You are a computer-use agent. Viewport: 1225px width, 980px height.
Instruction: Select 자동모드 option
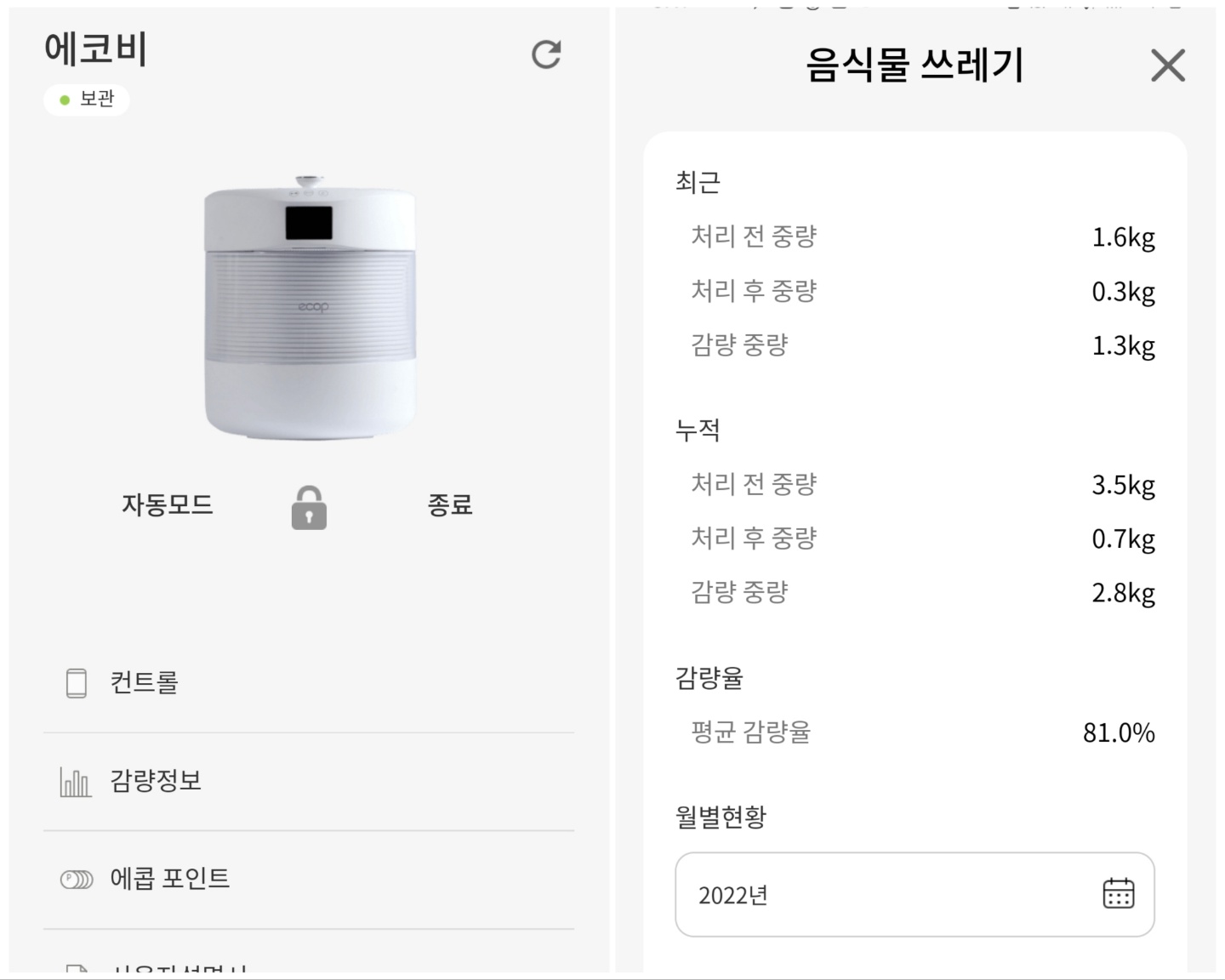168,504
